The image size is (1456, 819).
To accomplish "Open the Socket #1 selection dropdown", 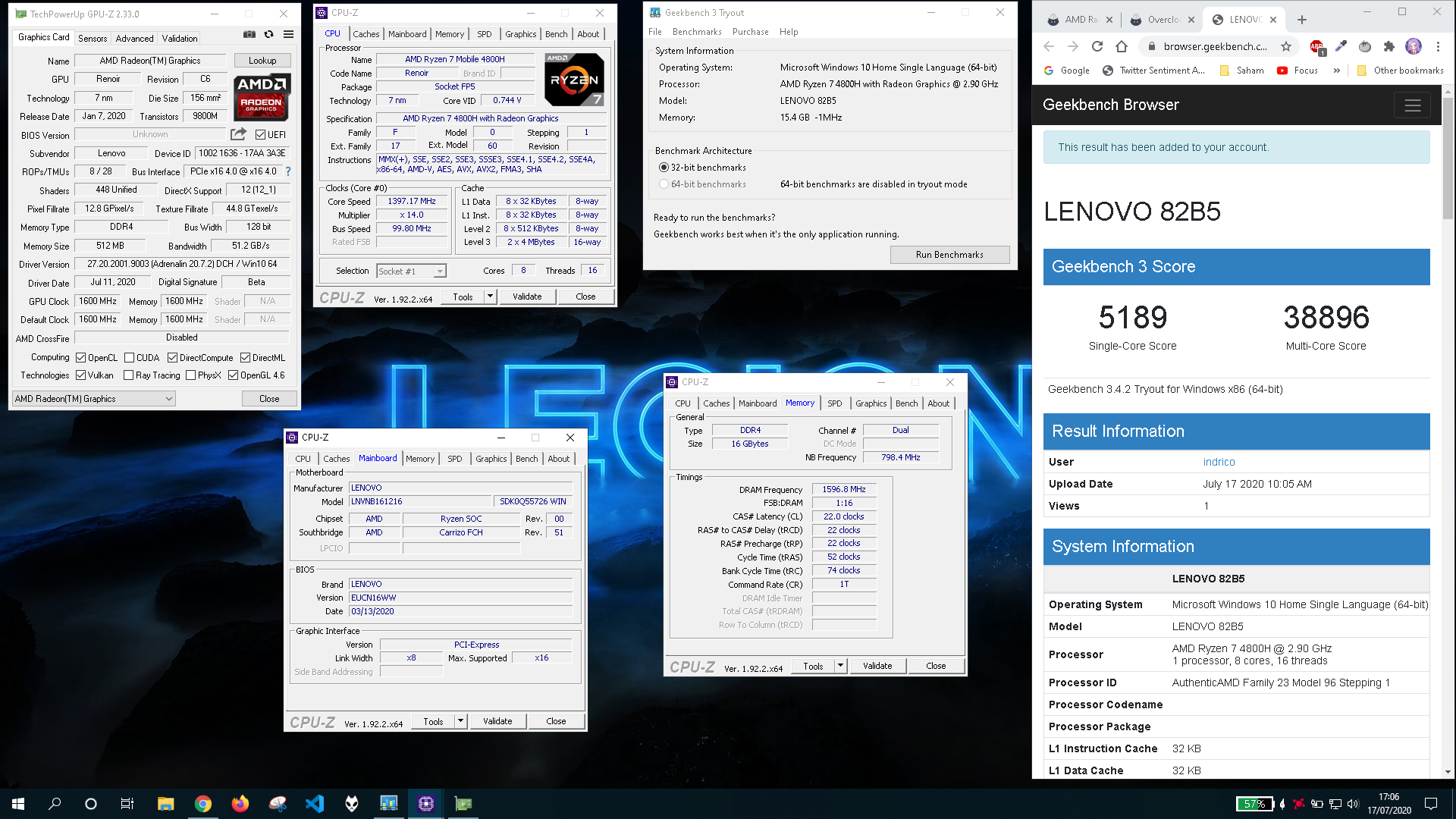I will [412, 271].
